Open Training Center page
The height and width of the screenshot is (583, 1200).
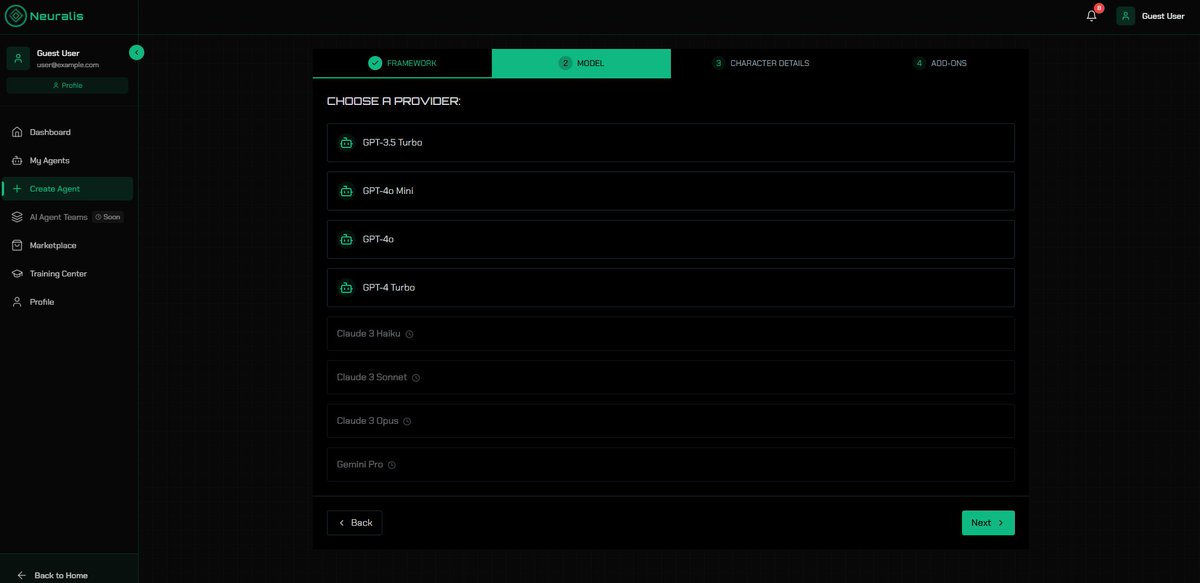pyautogui.click(x=67, y=273)
